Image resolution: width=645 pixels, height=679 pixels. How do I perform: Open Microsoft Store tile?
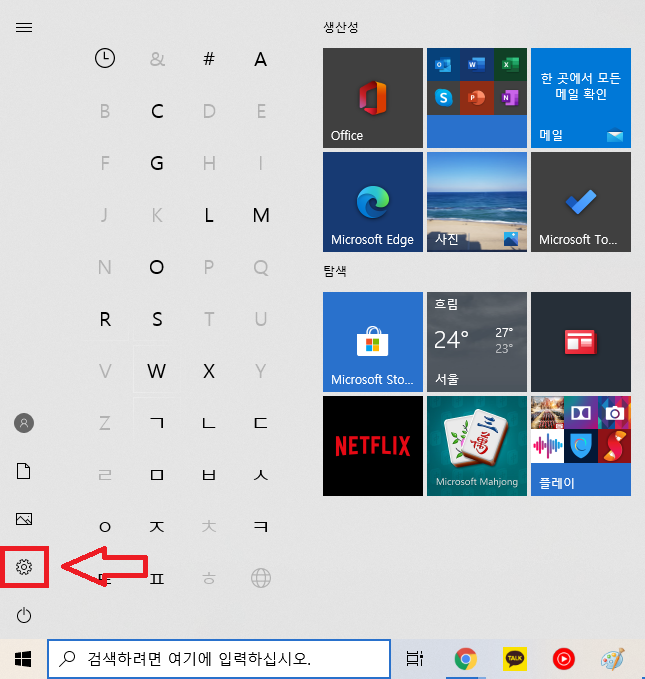(373, 342)
